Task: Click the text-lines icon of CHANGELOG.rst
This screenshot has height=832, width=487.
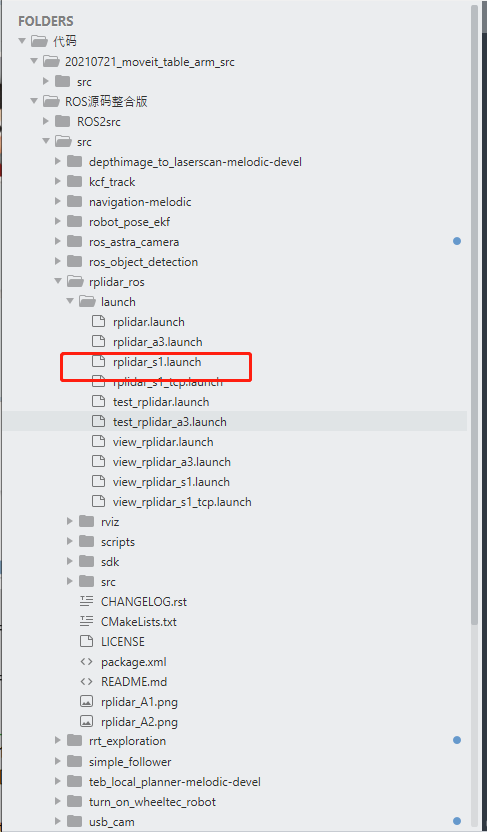Action: pyautogui.click(x=86, y=602)
